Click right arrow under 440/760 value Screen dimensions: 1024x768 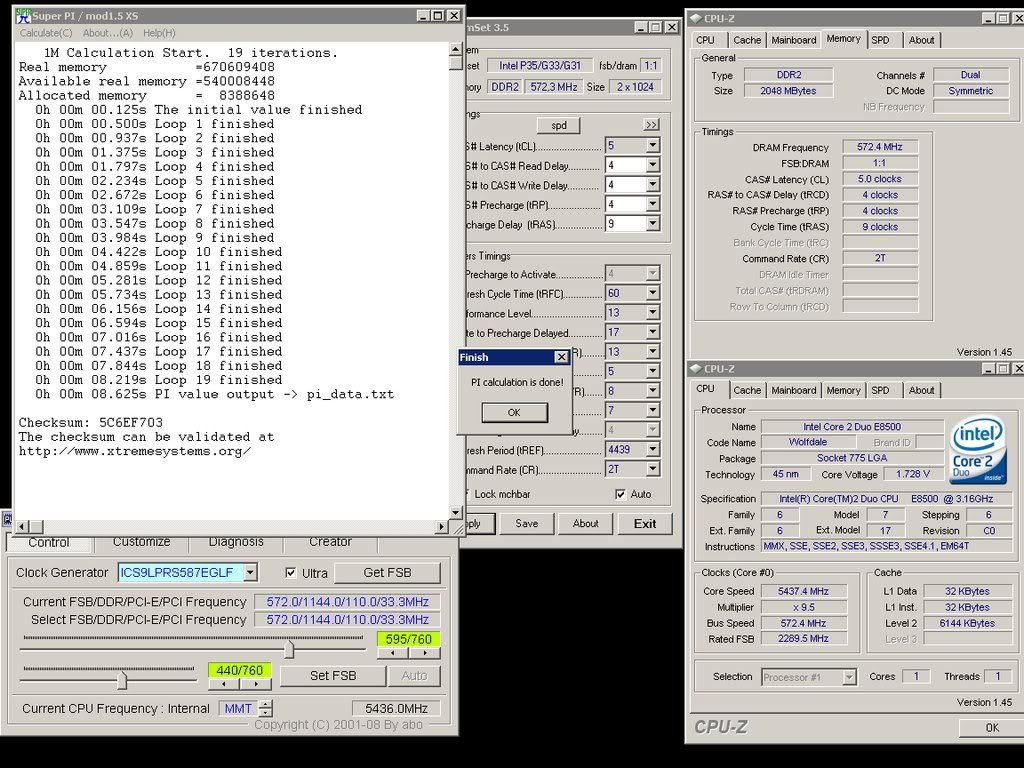coord(255,684)
